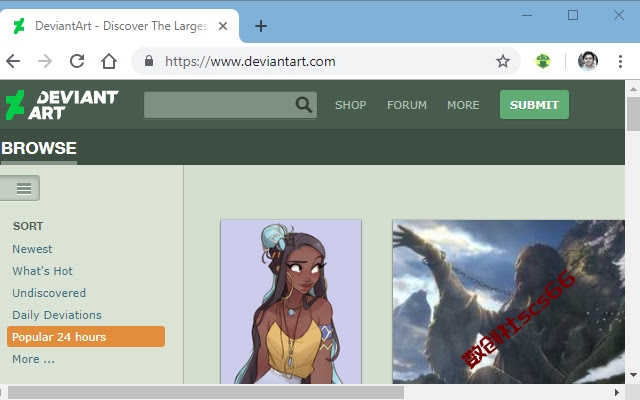Click the DeviantArt logo

tap(62, 105)
